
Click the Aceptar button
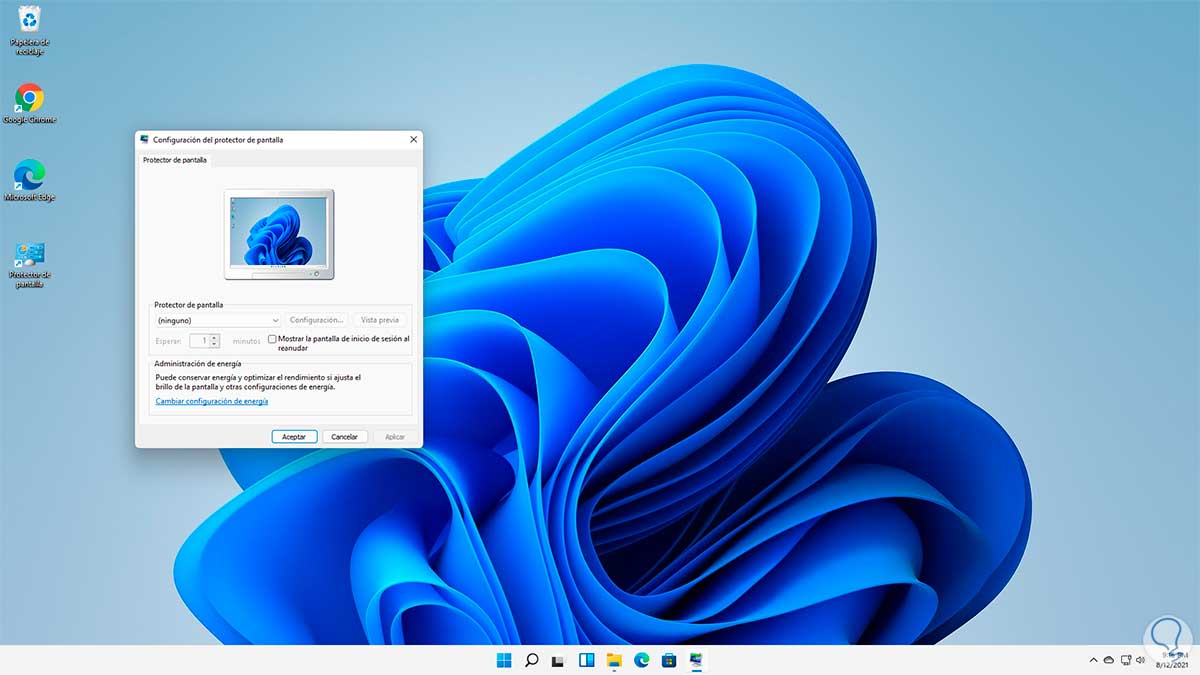pos(294,437)
